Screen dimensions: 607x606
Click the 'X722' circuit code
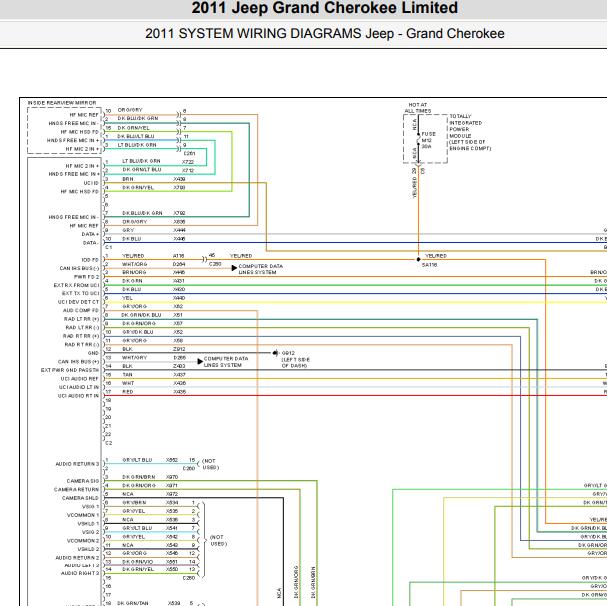point(188,162)
